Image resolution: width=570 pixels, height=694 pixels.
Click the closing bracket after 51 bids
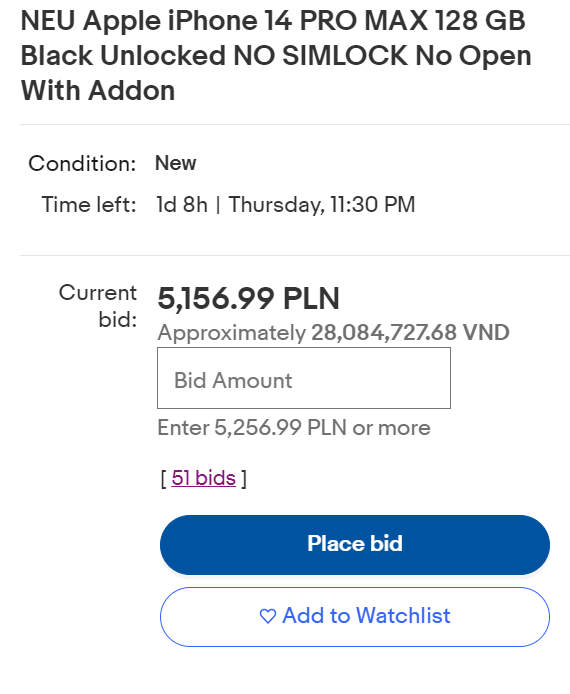pos(243,478)
